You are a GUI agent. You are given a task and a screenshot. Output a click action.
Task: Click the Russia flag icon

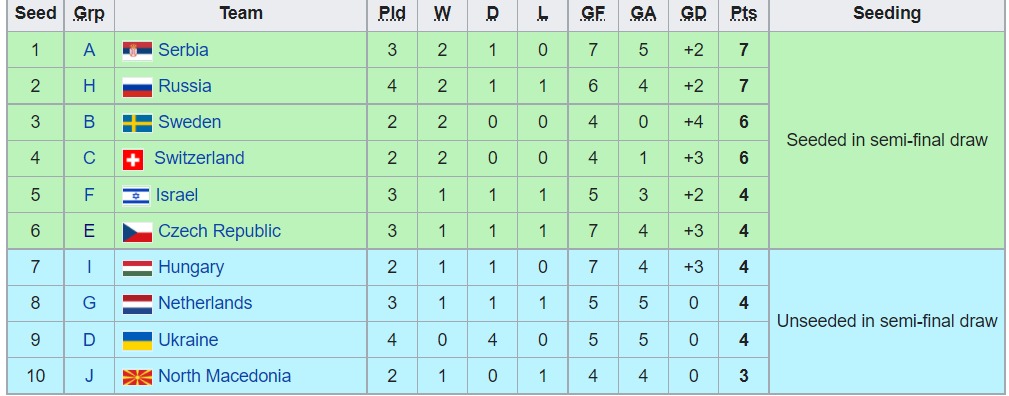click(137, 87)
